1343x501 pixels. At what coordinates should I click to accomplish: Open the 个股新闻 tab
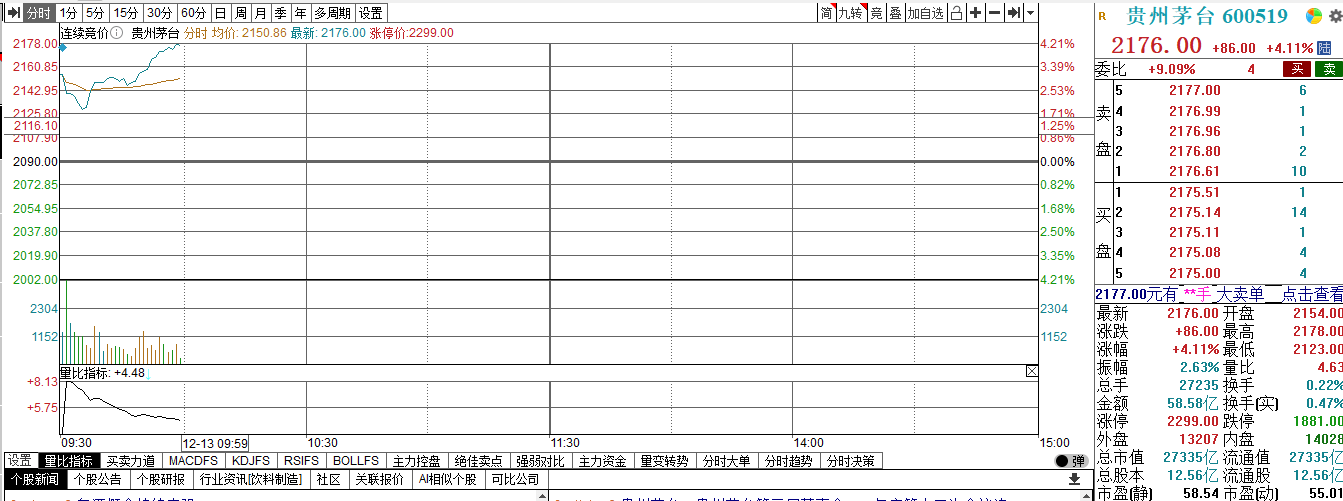34,480
